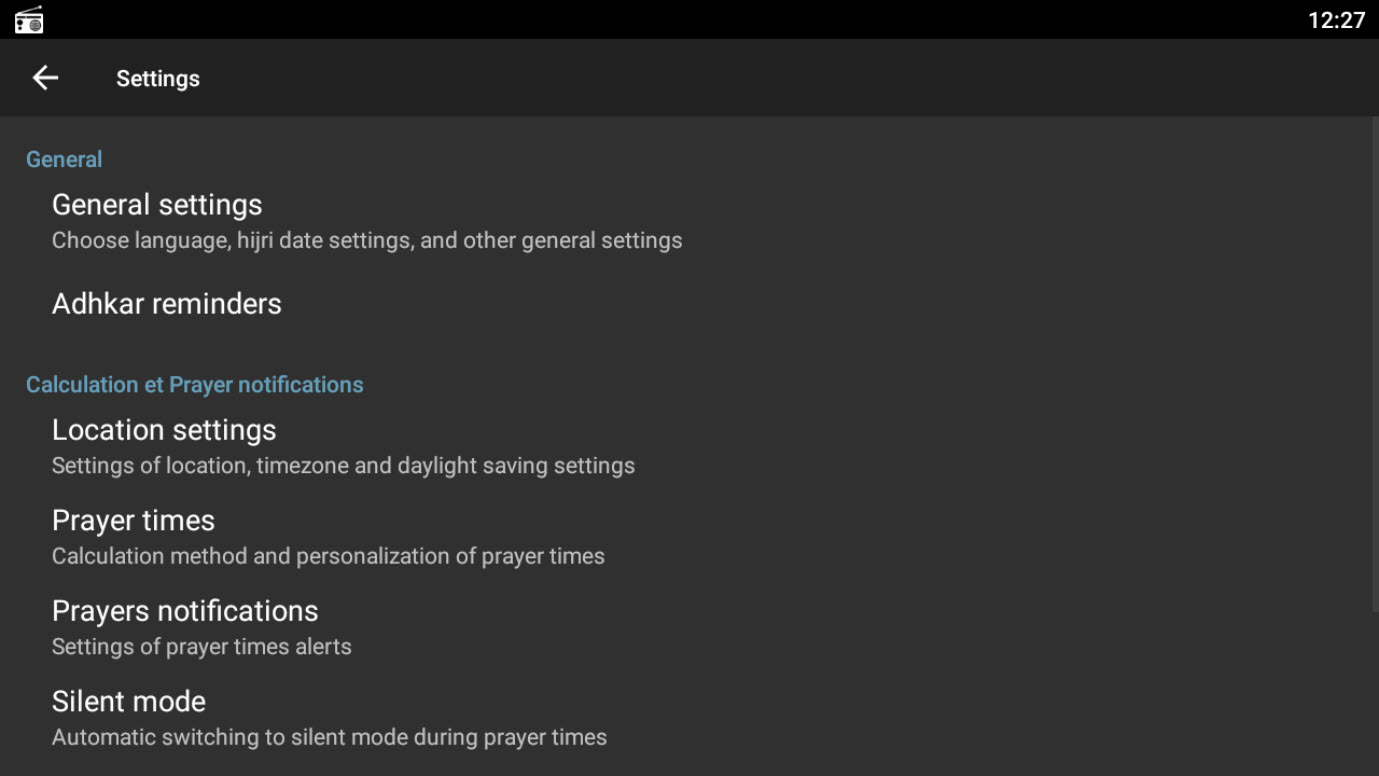Open the Silent mode option

(x=689, y=718)
